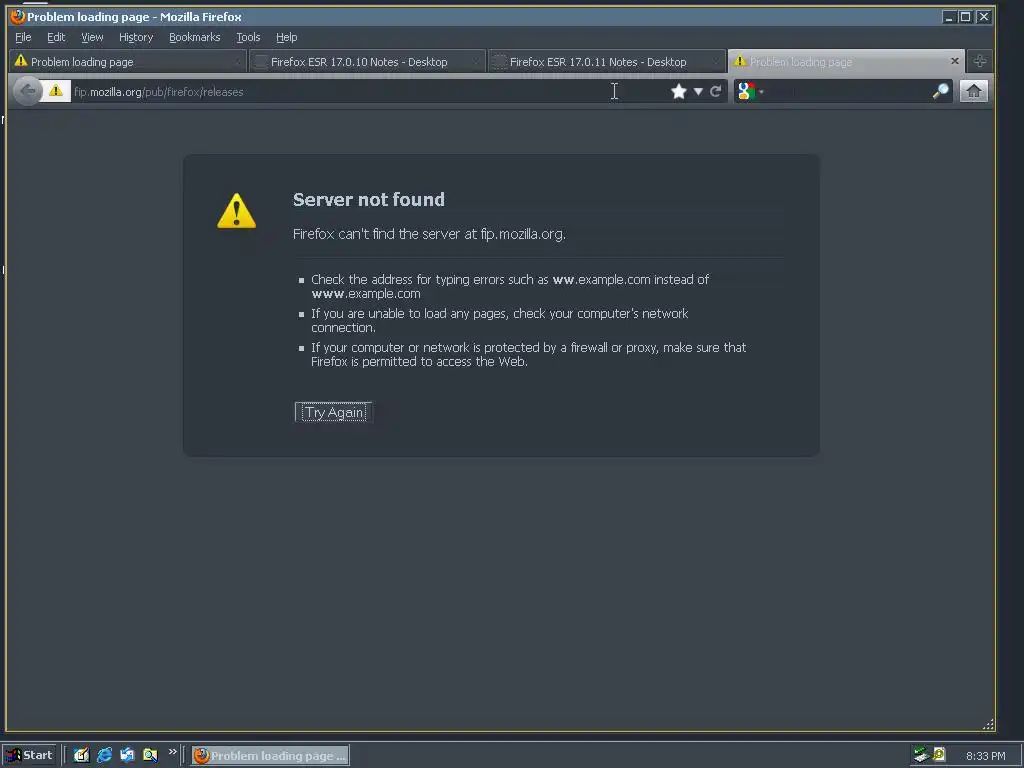The width and height of the screenshot is (1024, 768).
Task: Click the window resize grip corner
Action: 988,724
